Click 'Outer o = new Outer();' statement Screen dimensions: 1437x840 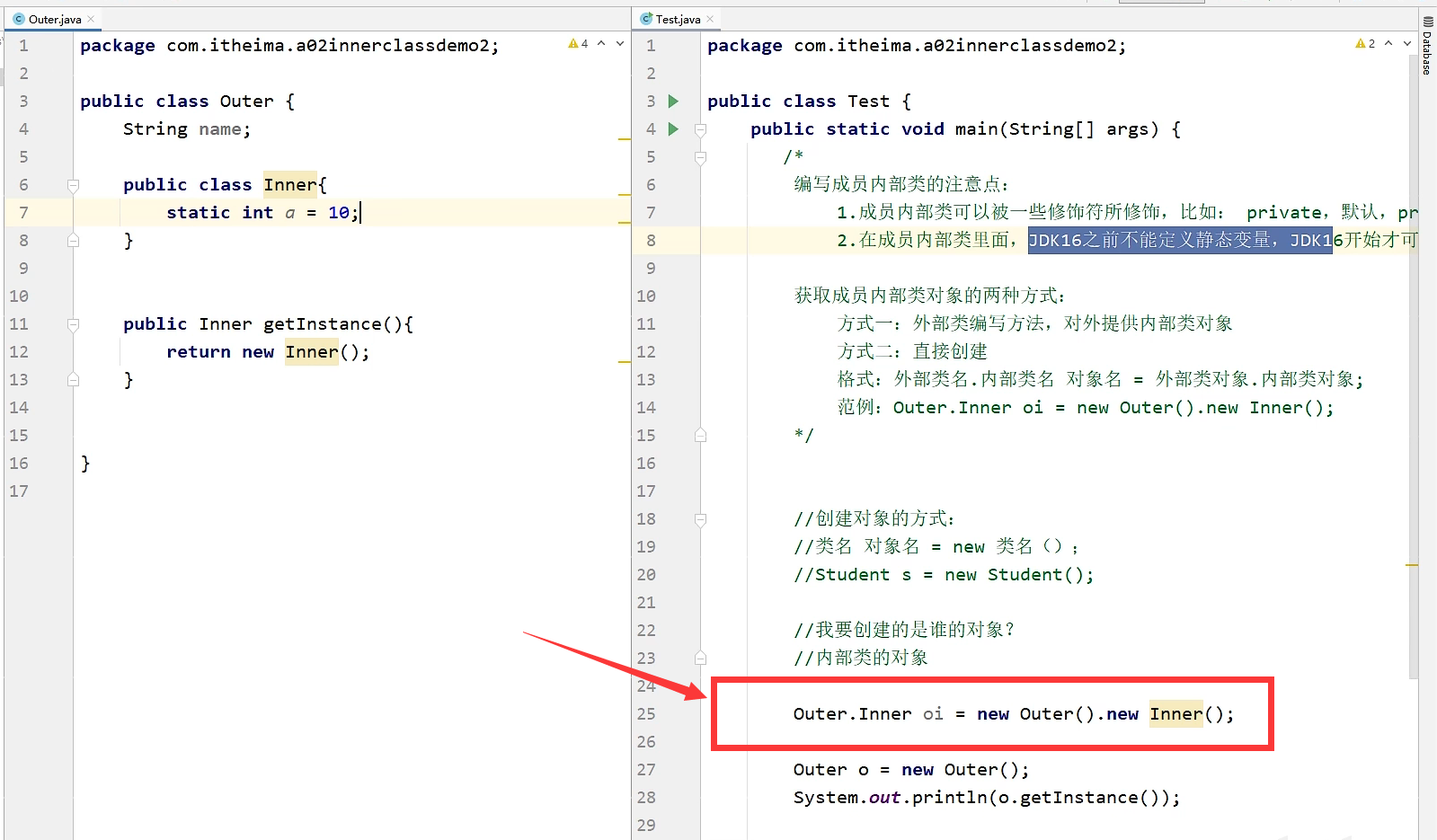tap(911, 770)
